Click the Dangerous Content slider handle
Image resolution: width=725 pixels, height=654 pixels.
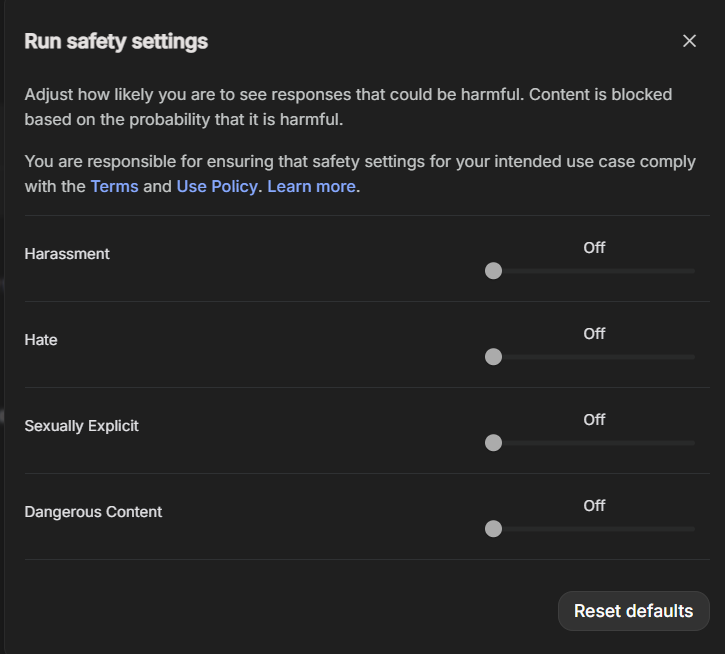pos(493,529)
